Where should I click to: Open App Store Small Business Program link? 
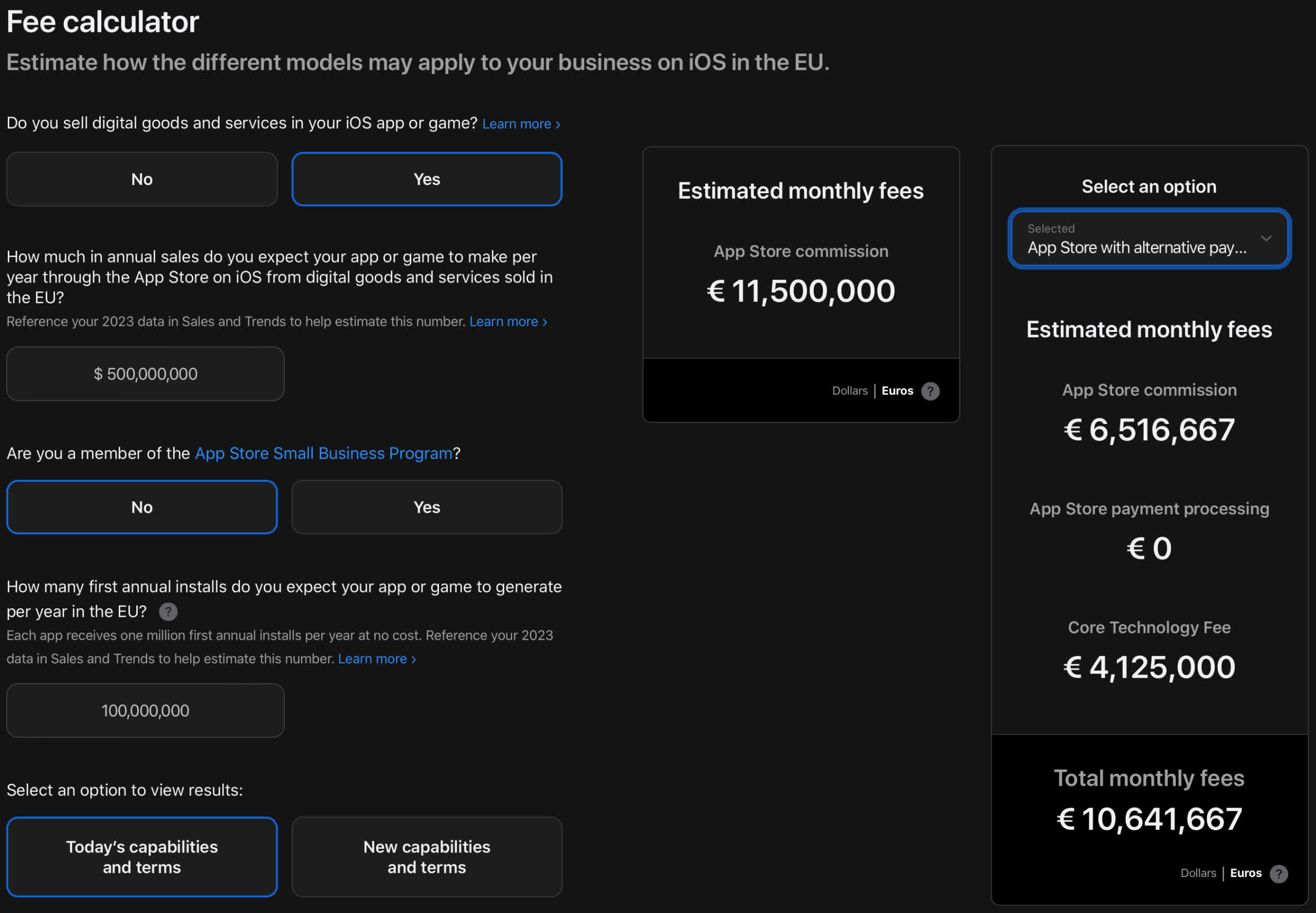tap(323, 453)
